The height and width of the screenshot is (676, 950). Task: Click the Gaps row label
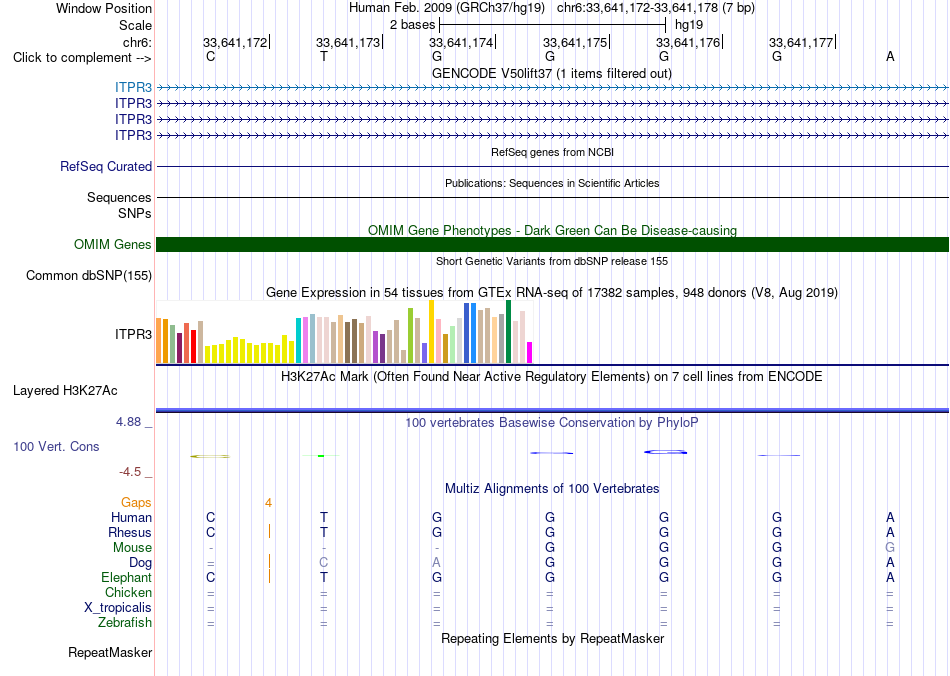click(x=136, y=503)
